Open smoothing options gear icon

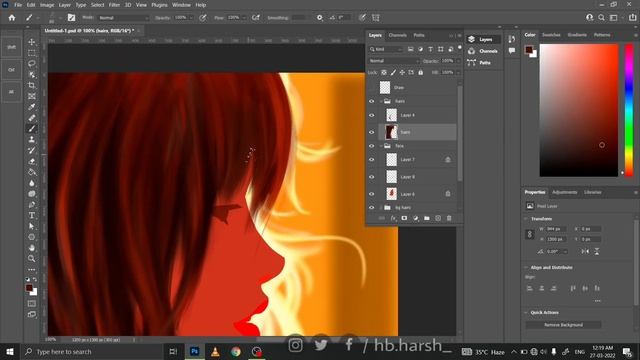(320, 18)
